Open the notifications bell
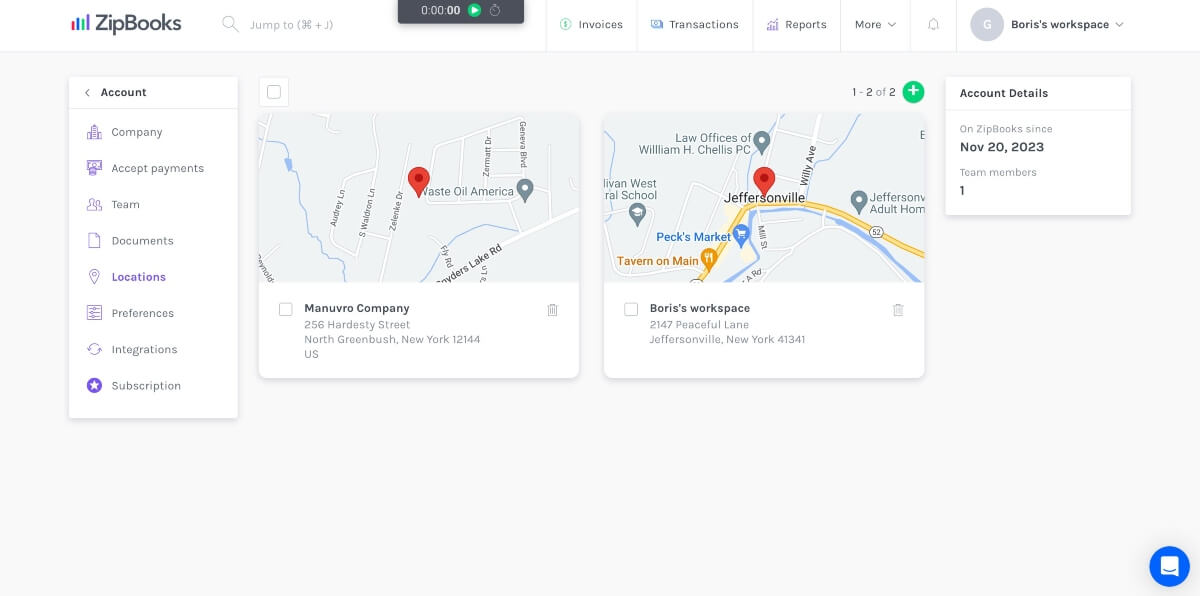Image resolution: width=1200 pixels, height=596 pixels. tap(933, 24)
